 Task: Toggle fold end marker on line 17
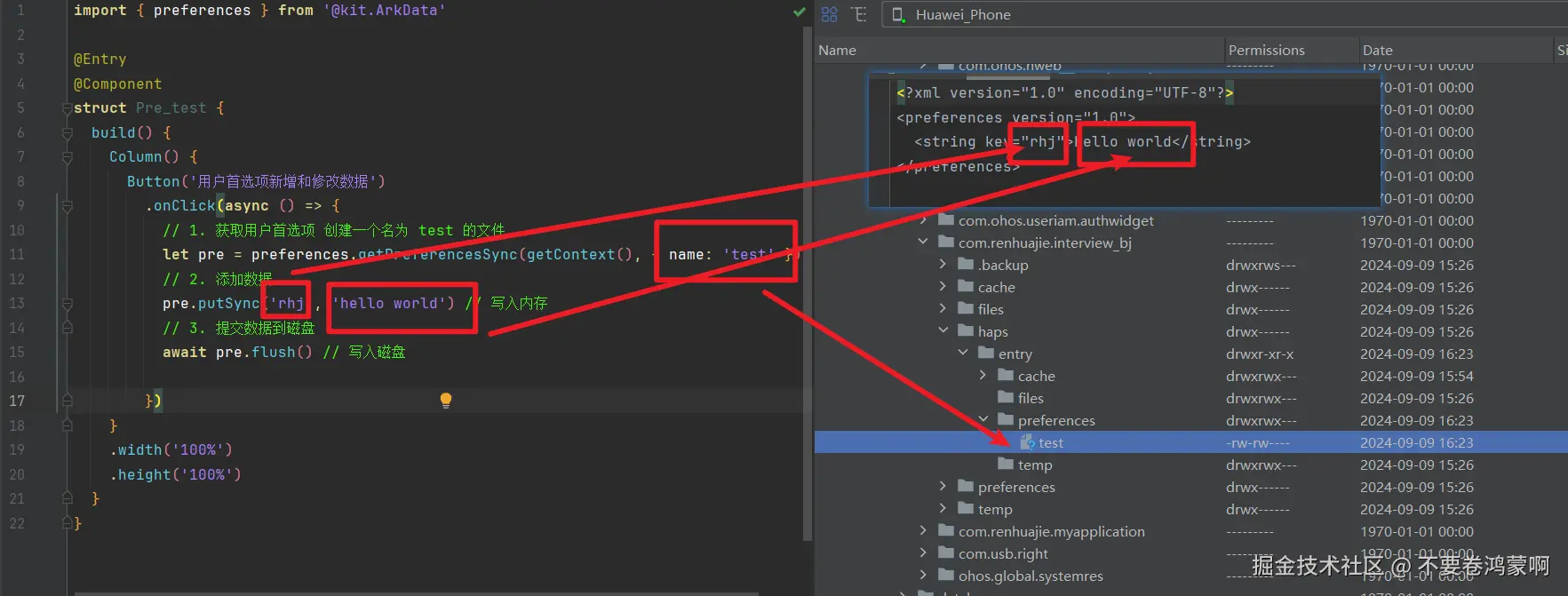point(67,401)
